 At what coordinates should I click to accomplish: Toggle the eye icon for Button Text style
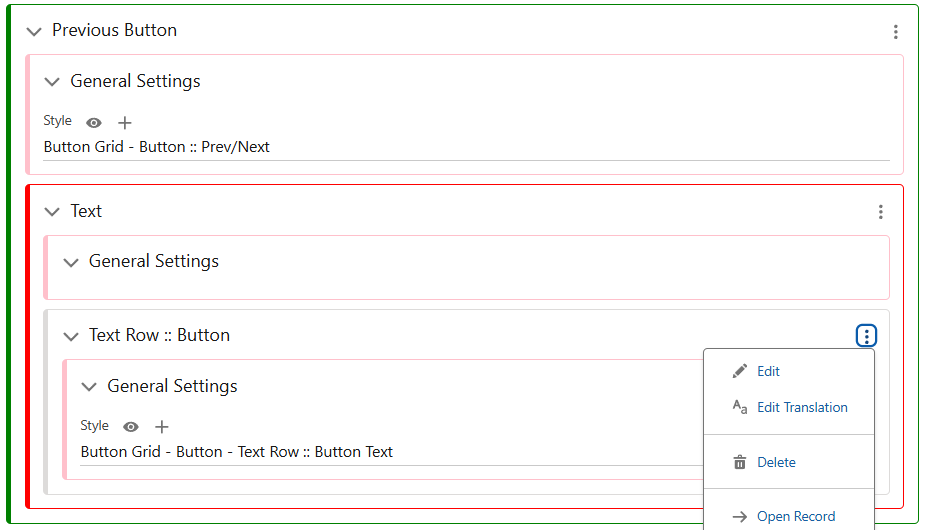tap(131, 426)
